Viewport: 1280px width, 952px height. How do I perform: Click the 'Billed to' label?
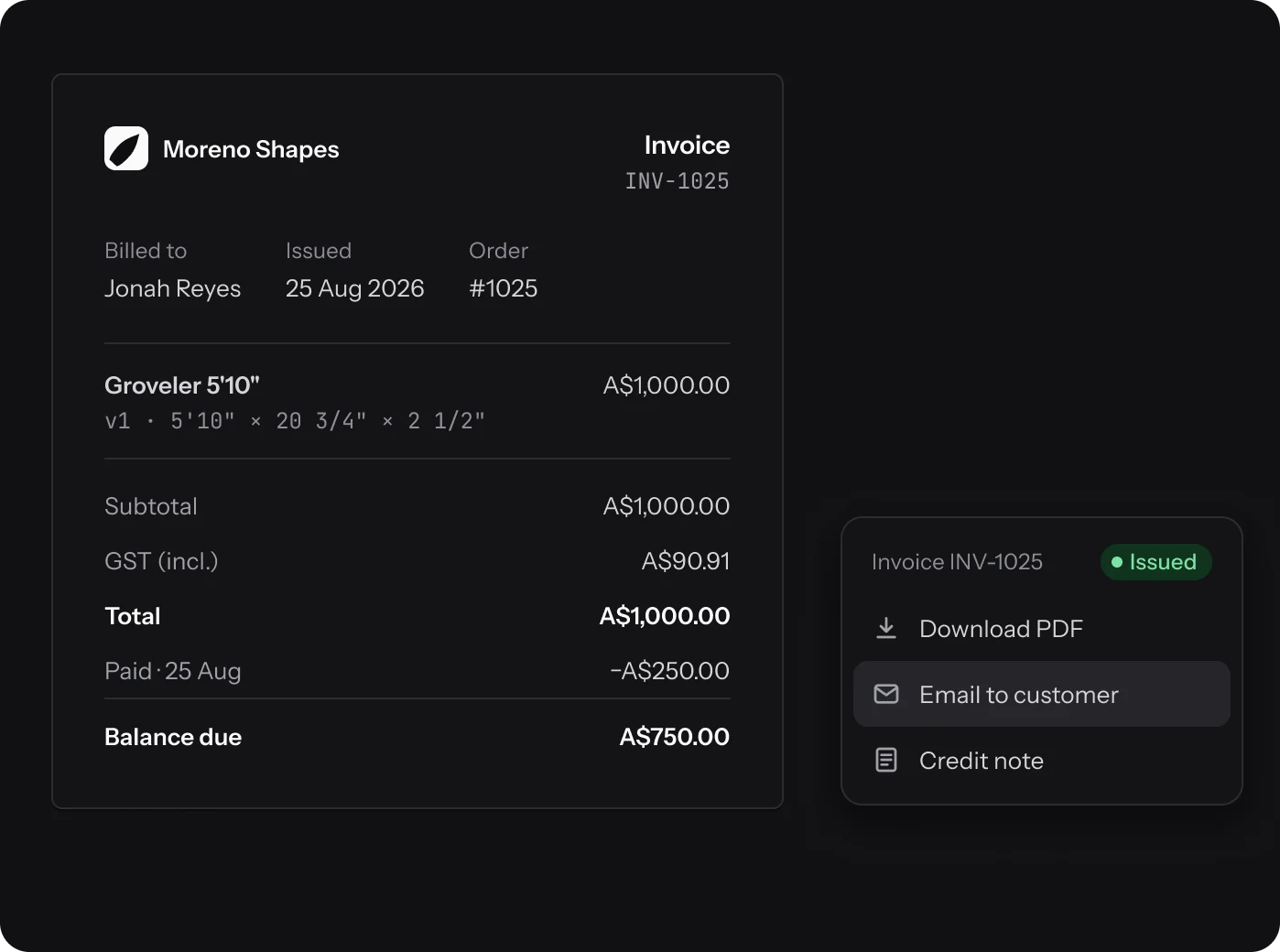coord(146,251)
